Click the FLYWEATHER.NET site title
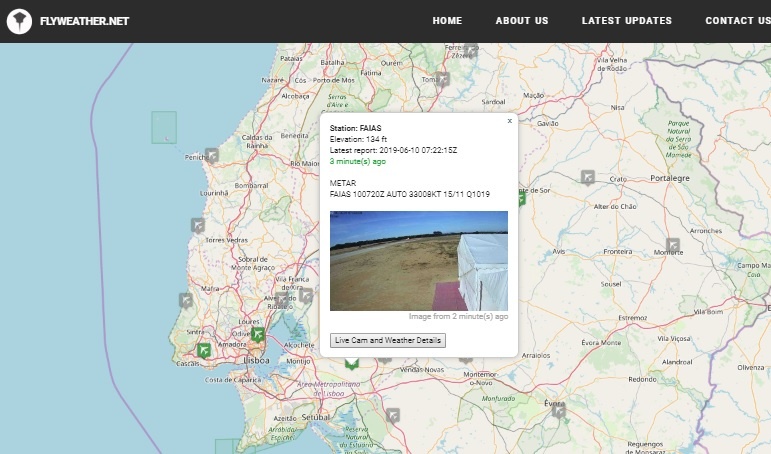This screenshot has height=454, width=771. (x=84, y=21)
